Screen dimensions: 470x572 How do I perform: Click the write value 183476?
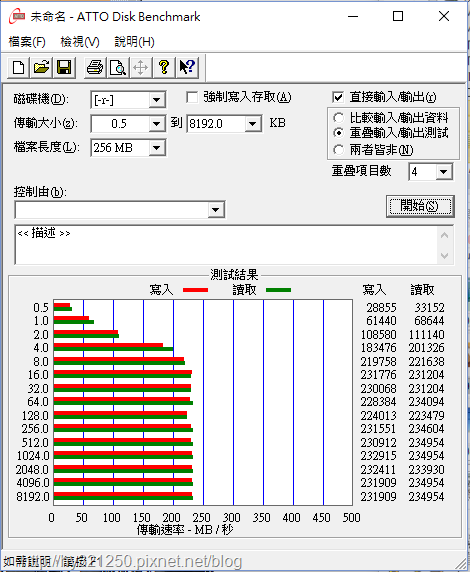tap(378, 348)
